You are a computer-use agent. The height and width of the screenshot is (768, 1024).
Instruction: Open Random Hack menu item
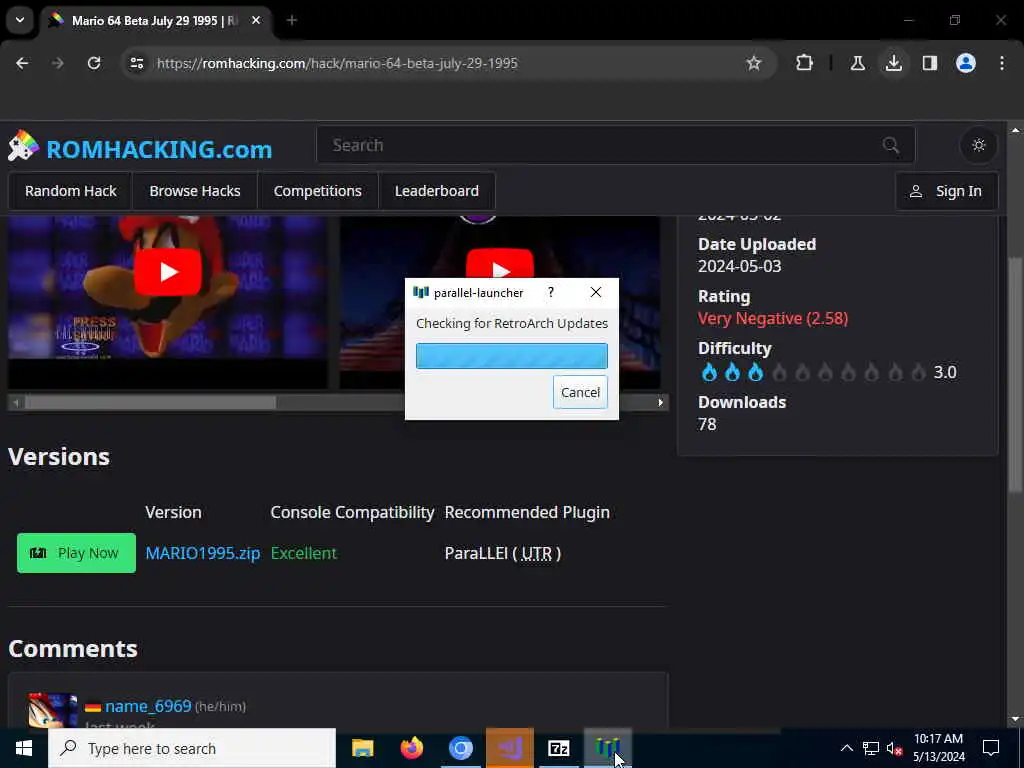[x=71, y=191]
